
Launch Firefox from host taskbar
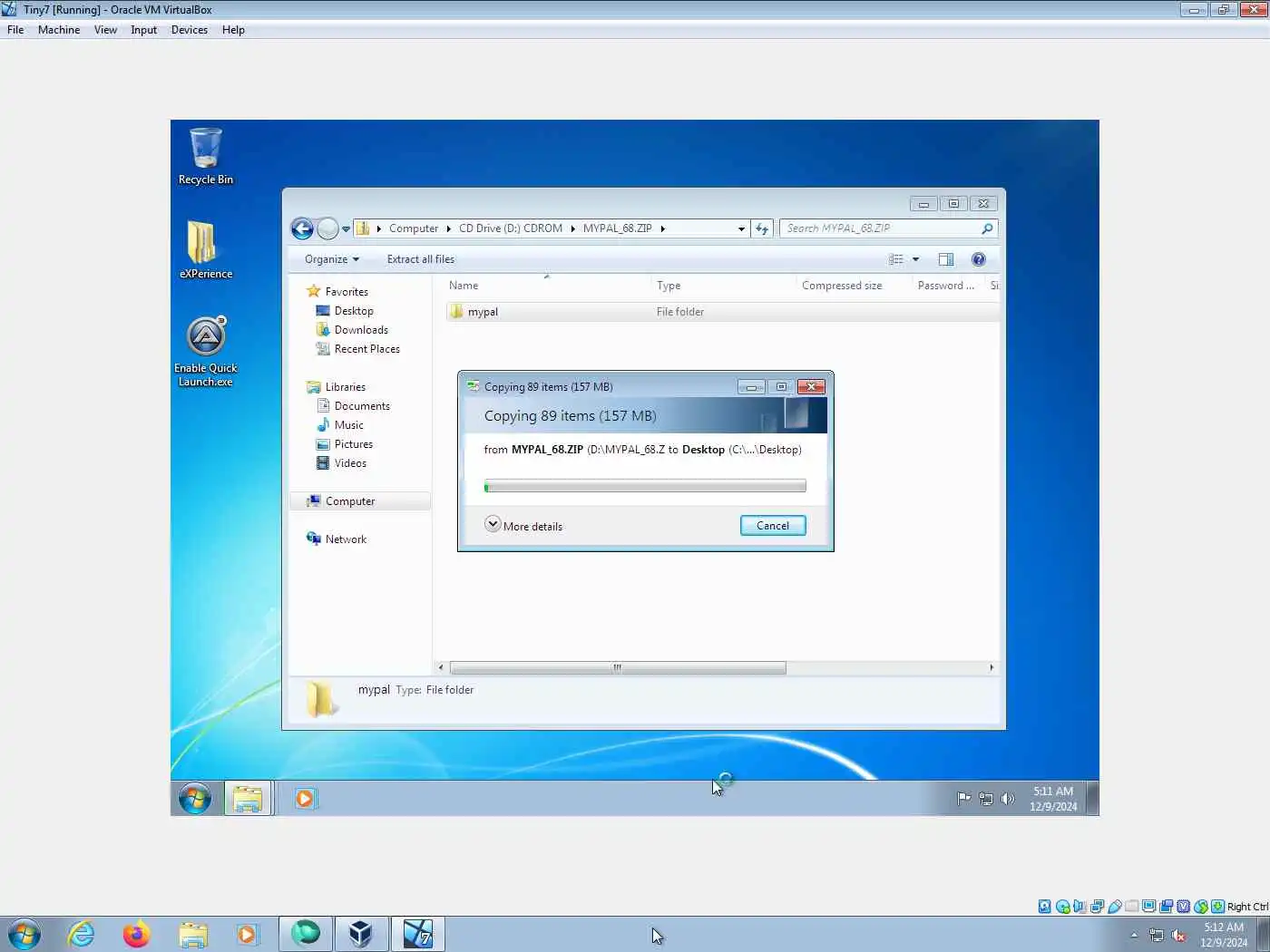[x=137, y=934]
